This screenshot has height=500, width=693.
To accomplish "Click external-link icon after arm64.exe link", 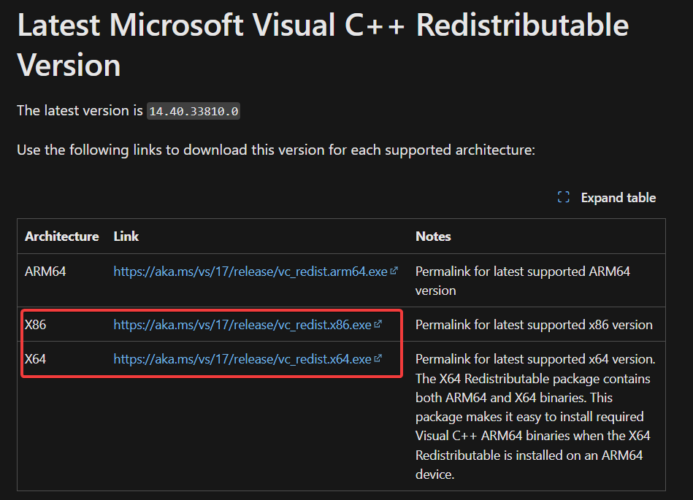I will coord(394,270).
